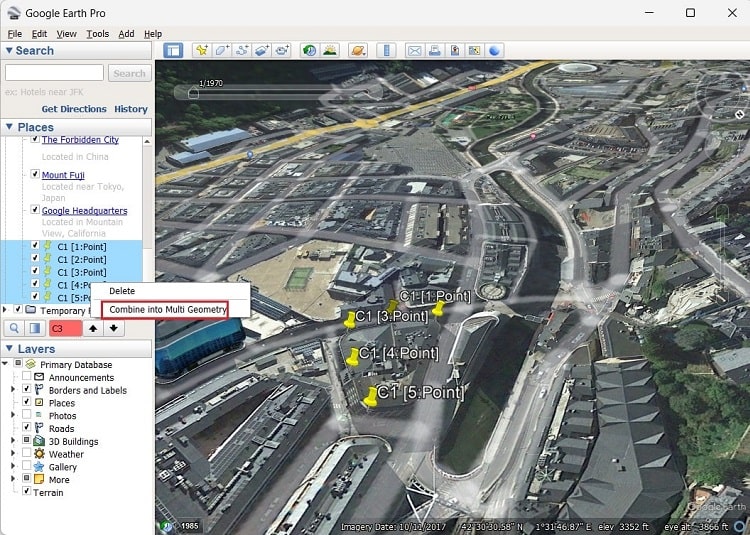Click inside the search input box
This screenshot has height=535, width=750.
(54, 73)
